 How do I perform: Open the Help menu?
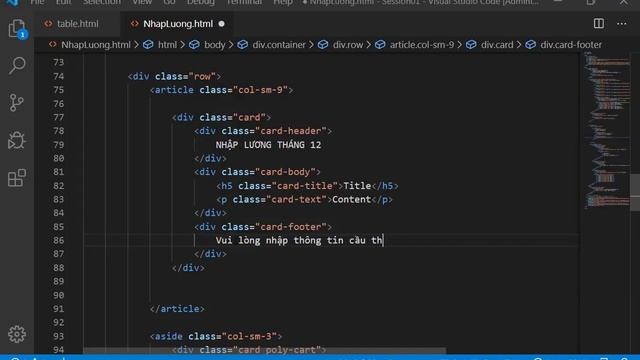click(x=283, y=2)
